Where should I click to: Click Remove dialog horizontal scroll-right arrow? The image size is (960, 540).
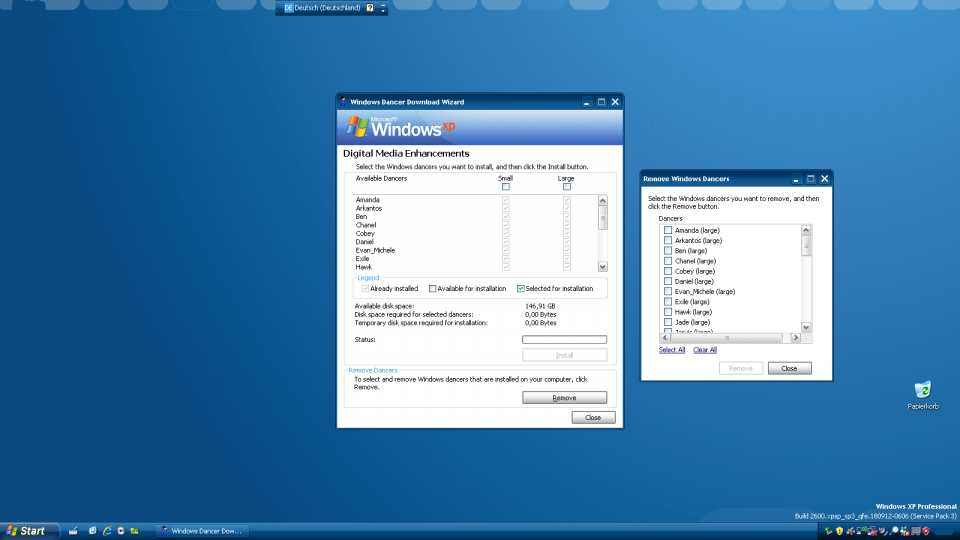pos(795,337)
